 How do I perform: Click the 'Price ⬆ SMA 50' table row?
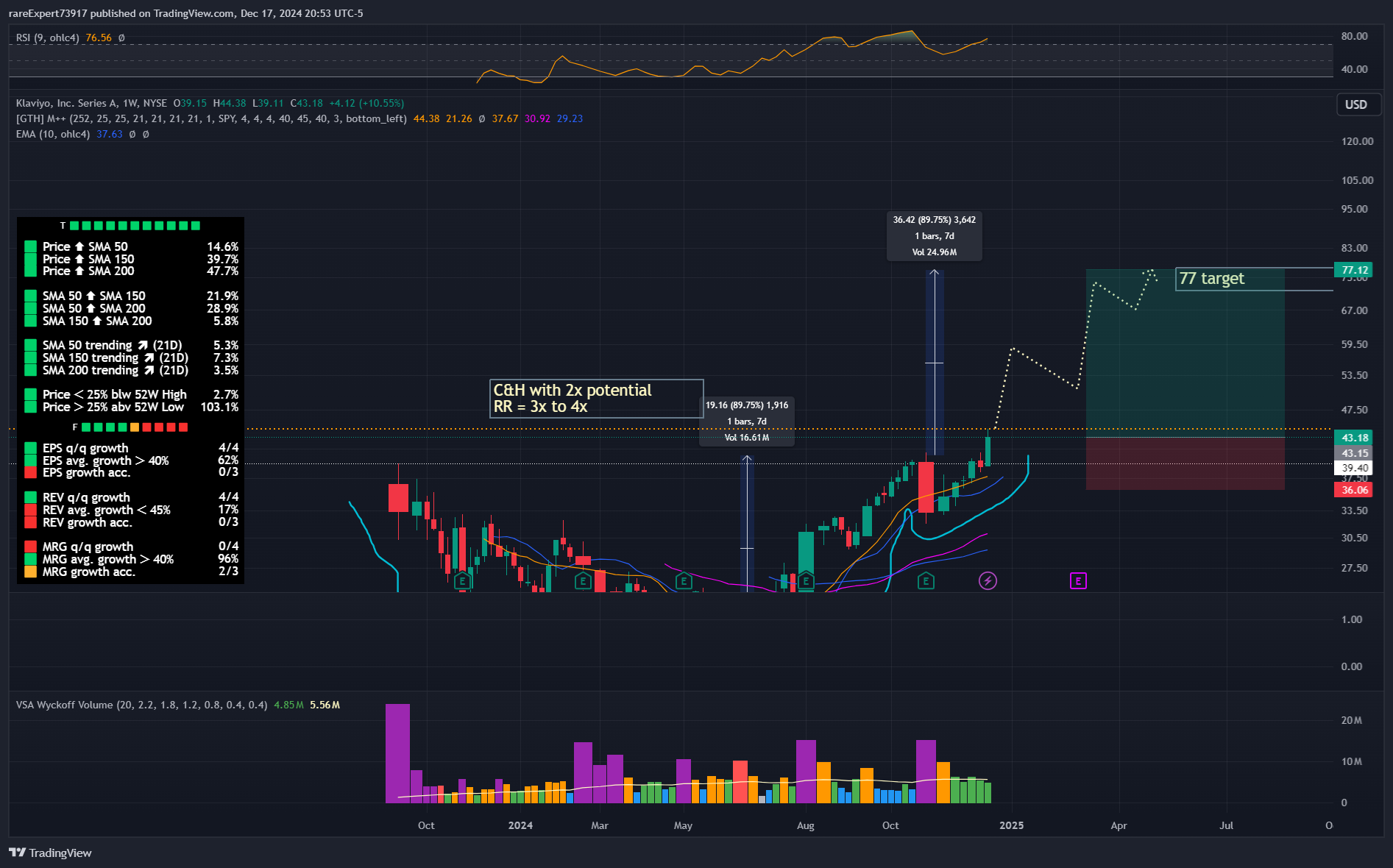click(132, 246)
